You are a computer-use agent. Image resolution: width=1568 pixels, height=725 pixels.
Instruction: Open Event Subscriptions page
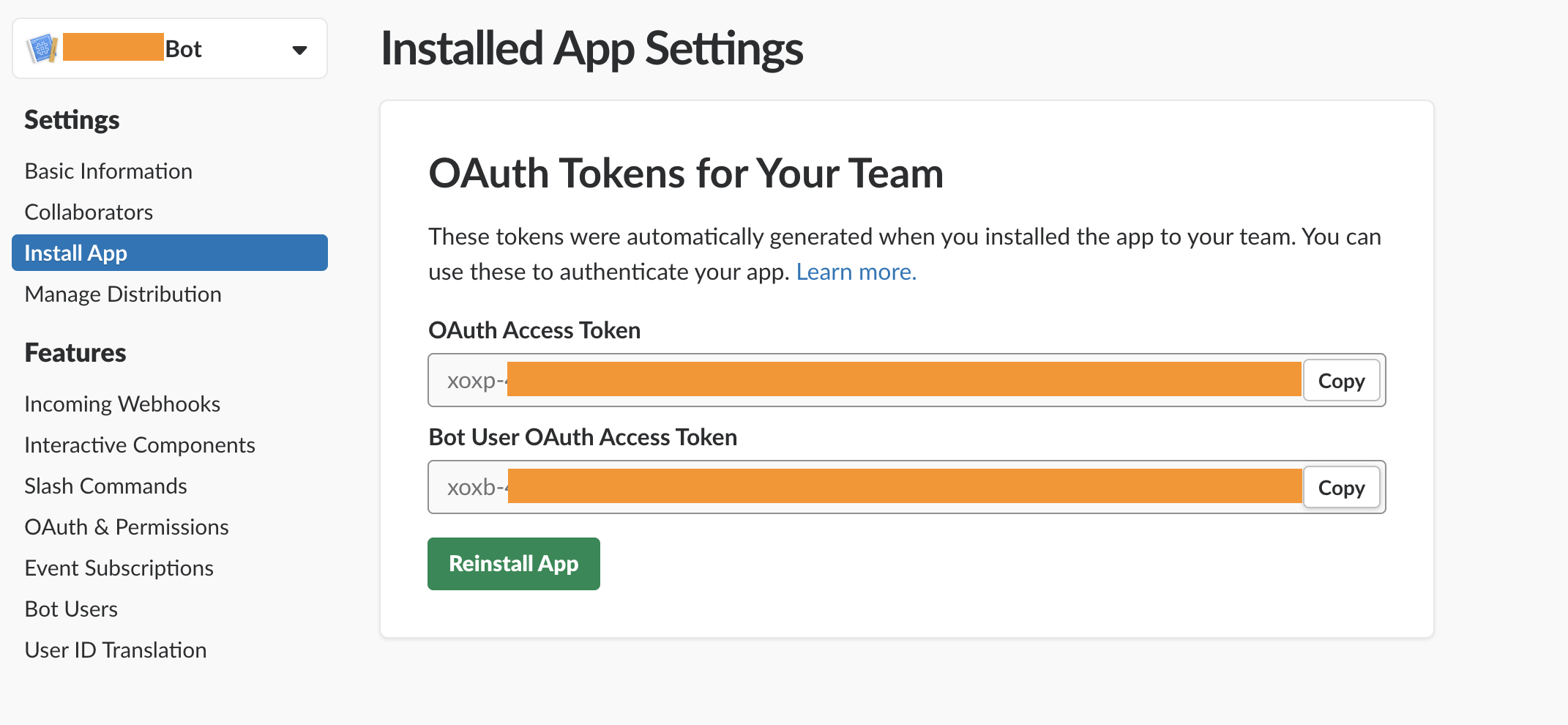(119, 568)
